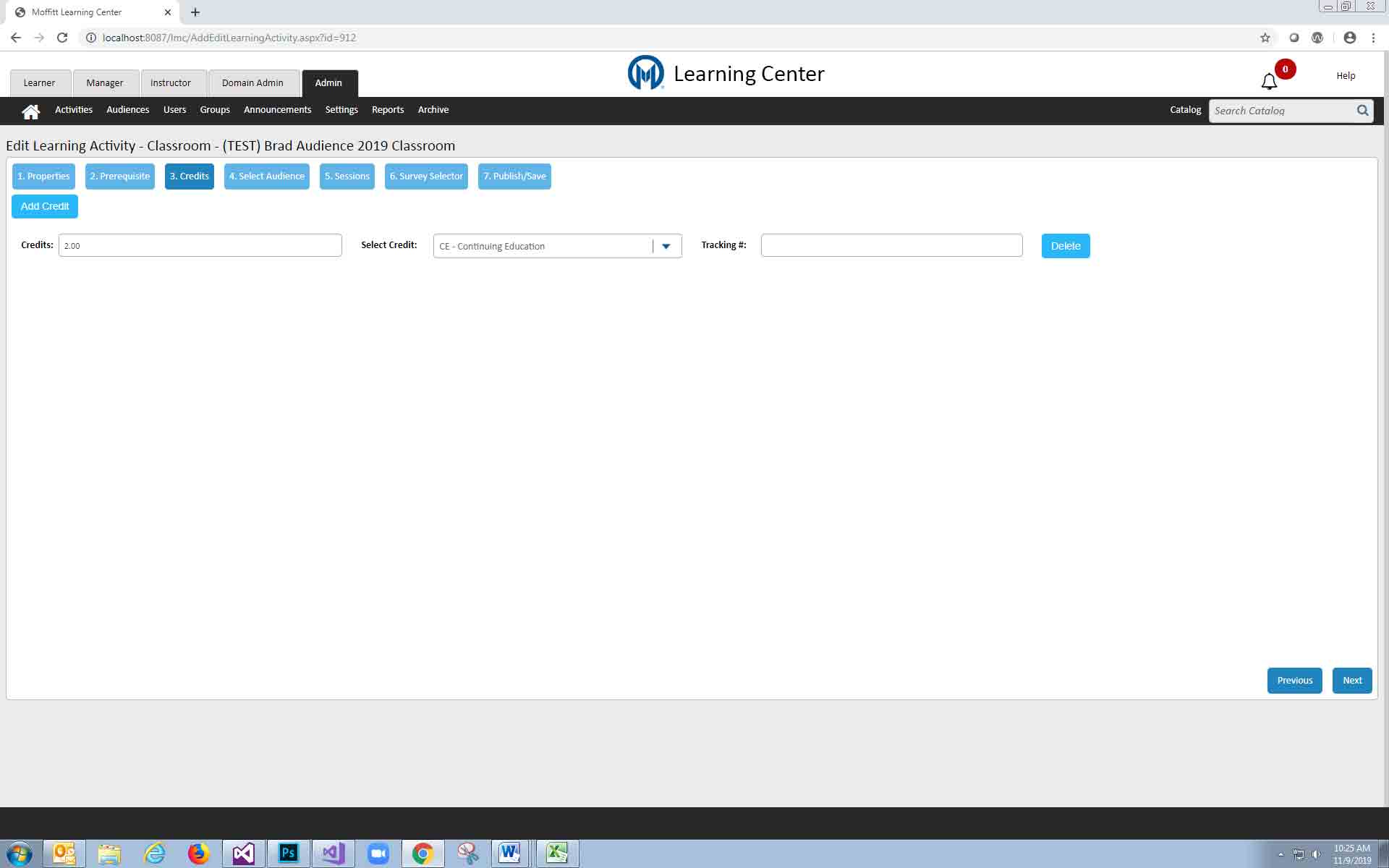Delete the CE credit row
1389x868 pixels.
pos(1065,246)
